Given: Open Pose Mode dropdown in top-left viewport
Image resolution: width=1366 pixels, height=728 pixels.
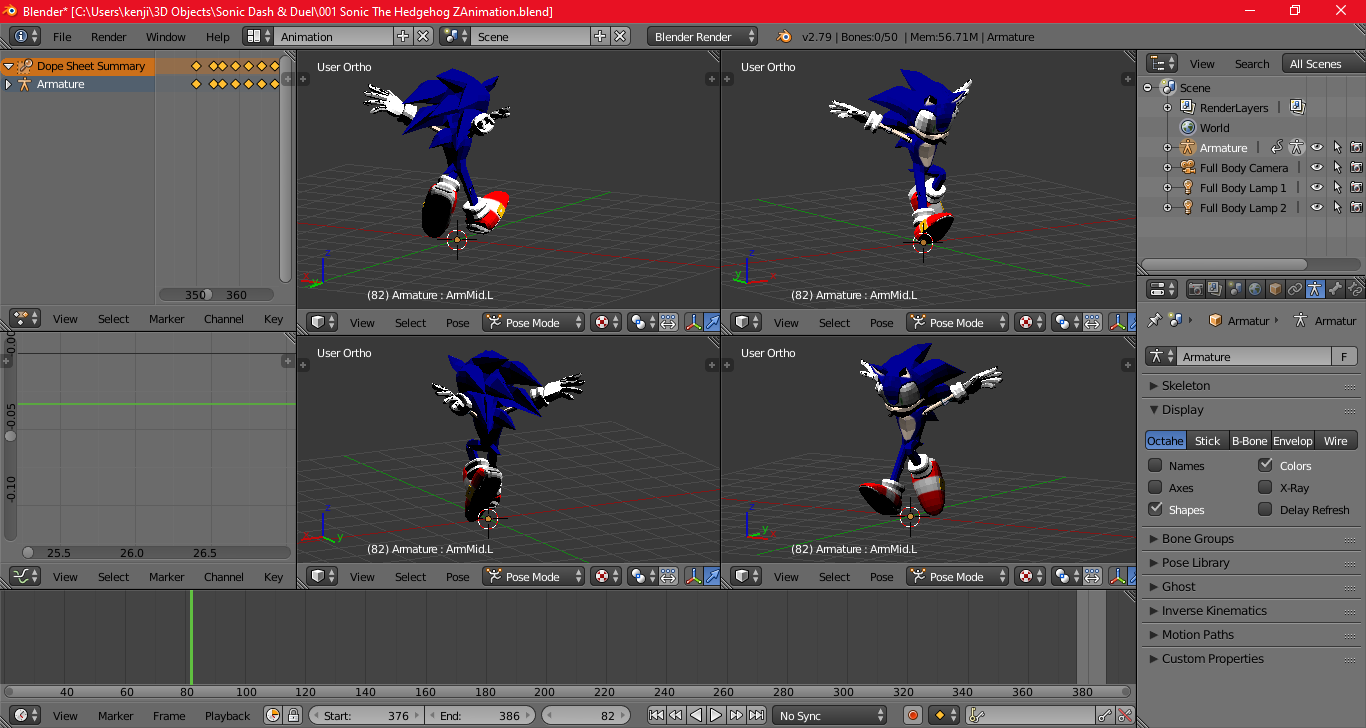Looking at the screenshot, I should [x=534, y=322].
